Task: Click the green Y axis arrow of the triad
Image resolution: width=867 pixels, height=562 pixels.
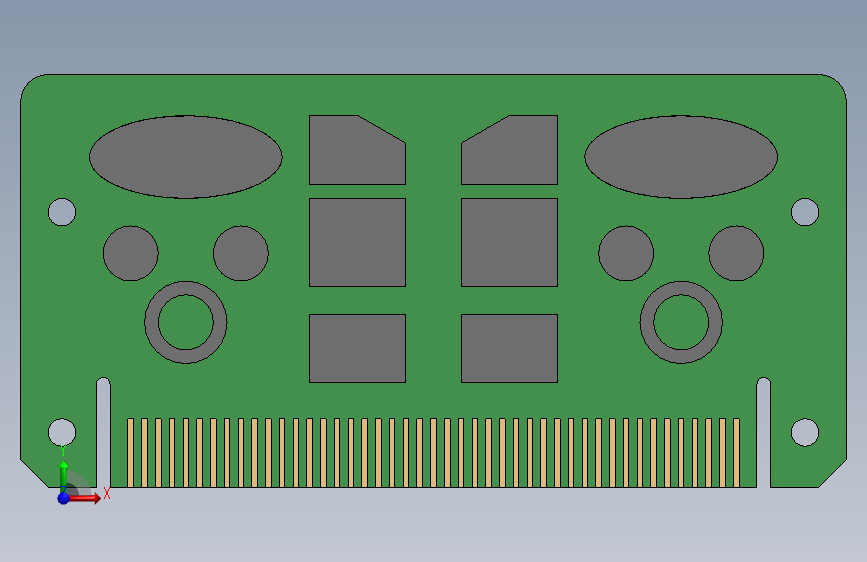Action: (x=64, y=475)
